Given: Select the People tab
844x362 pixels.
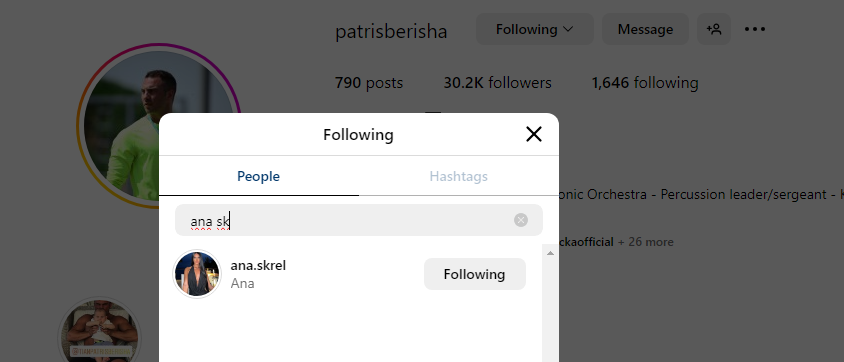Looking at the screenshot, I should tap(258, 176).
